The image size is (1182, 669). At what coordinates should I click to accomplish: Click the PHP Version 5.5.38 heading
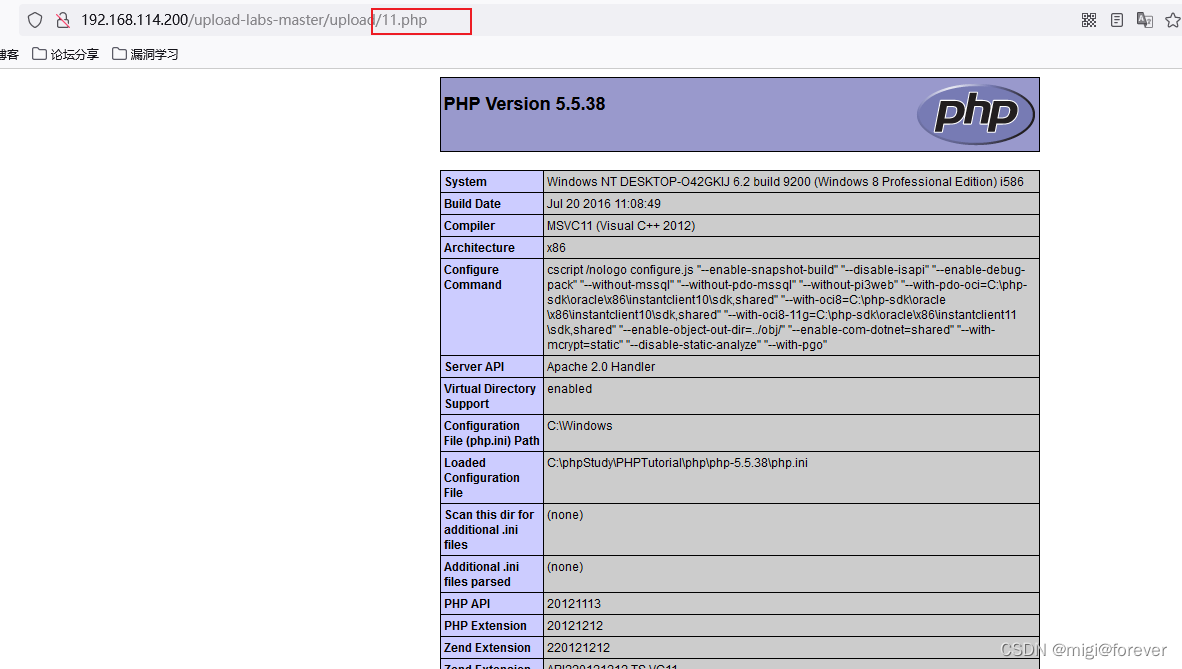point(524,104)
